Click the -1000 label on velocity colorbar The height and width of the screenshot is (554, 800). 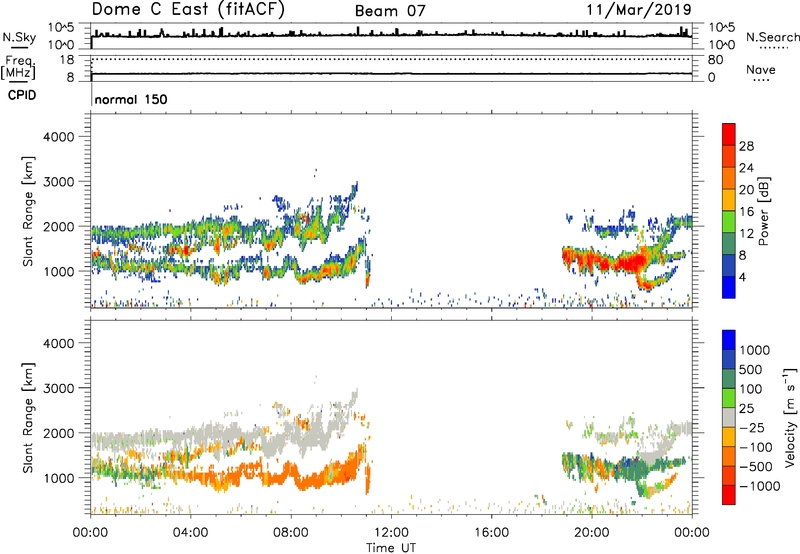click(x=760, y=486)
